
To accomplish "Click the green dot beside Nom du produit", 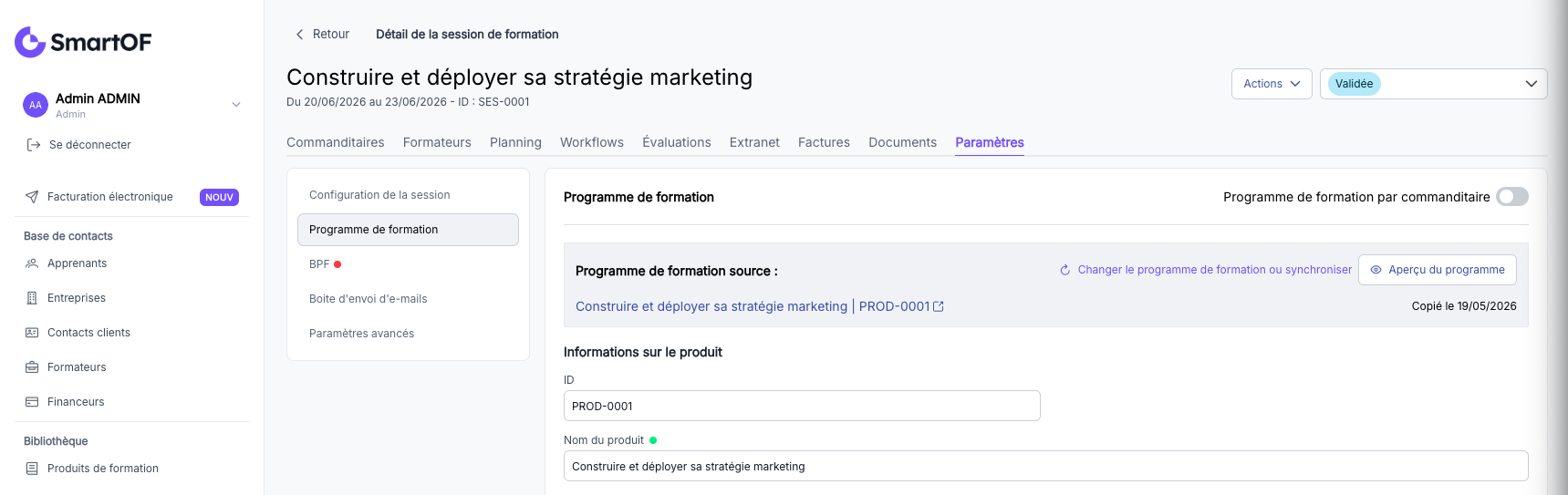I will tap(653, 440).
